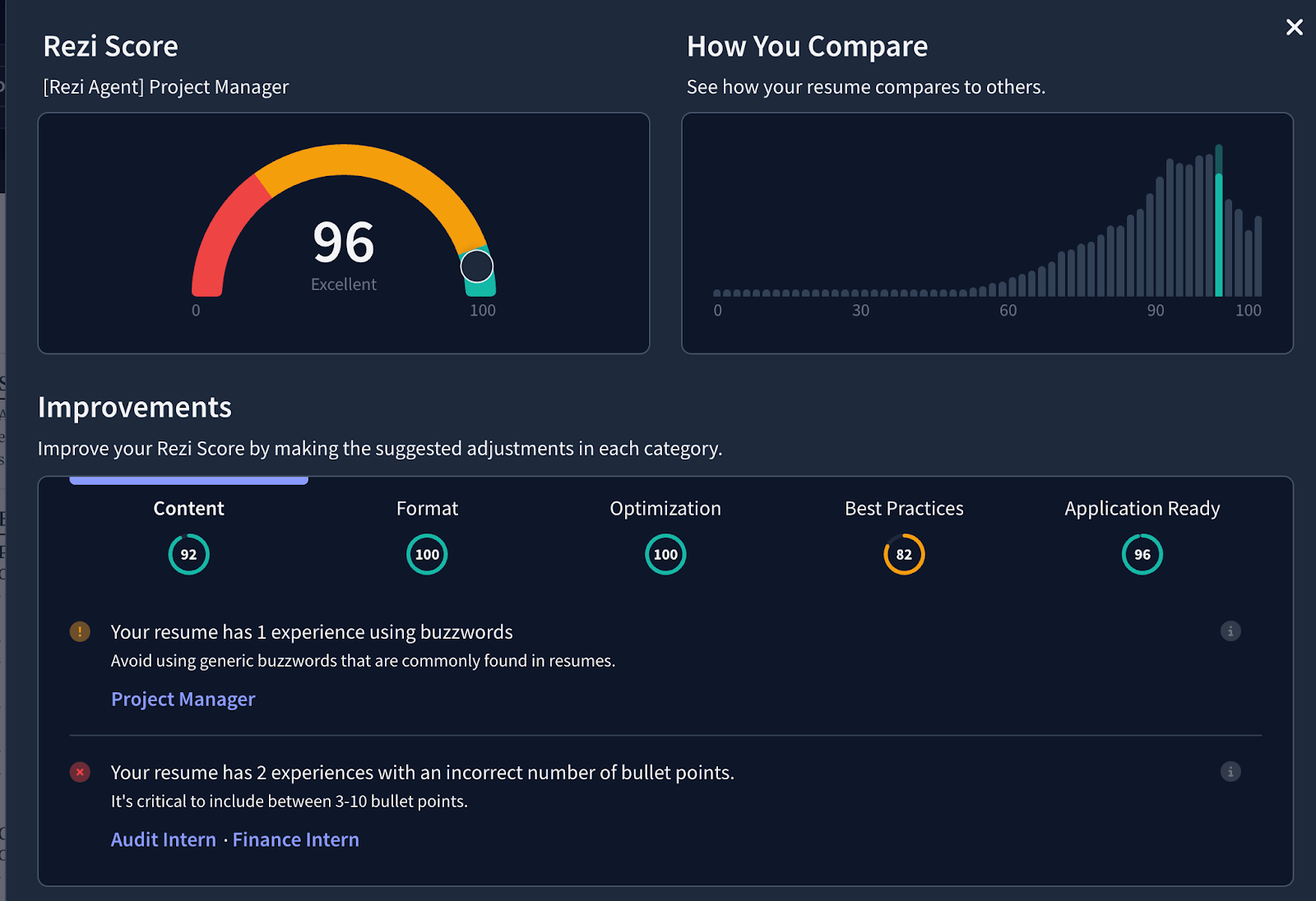The width and height of the screenshot is (1316, 901).
Task: Click the chart axis label 60
Action: tap(1008, 311)
